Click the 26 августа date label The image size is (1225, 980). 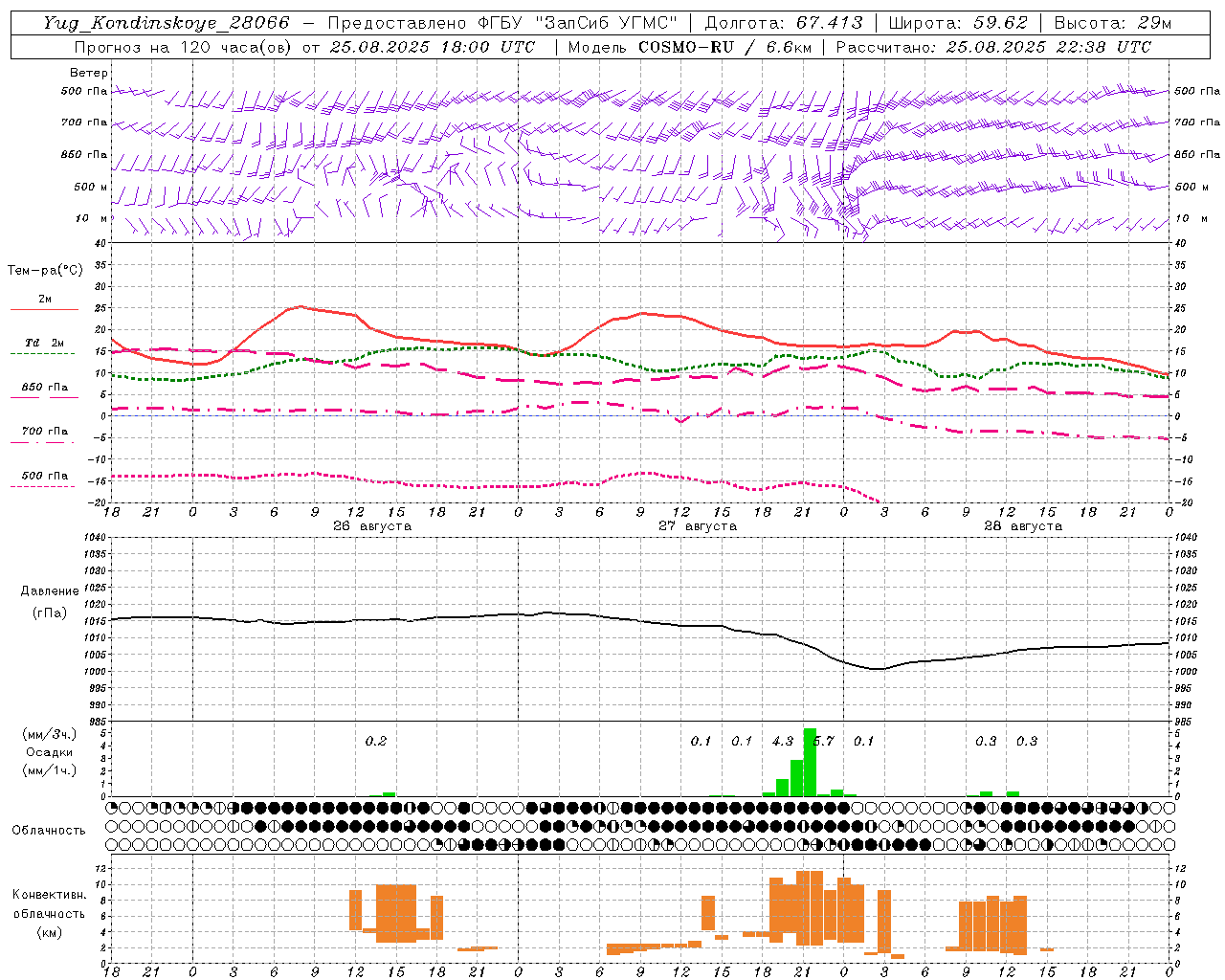372,526
